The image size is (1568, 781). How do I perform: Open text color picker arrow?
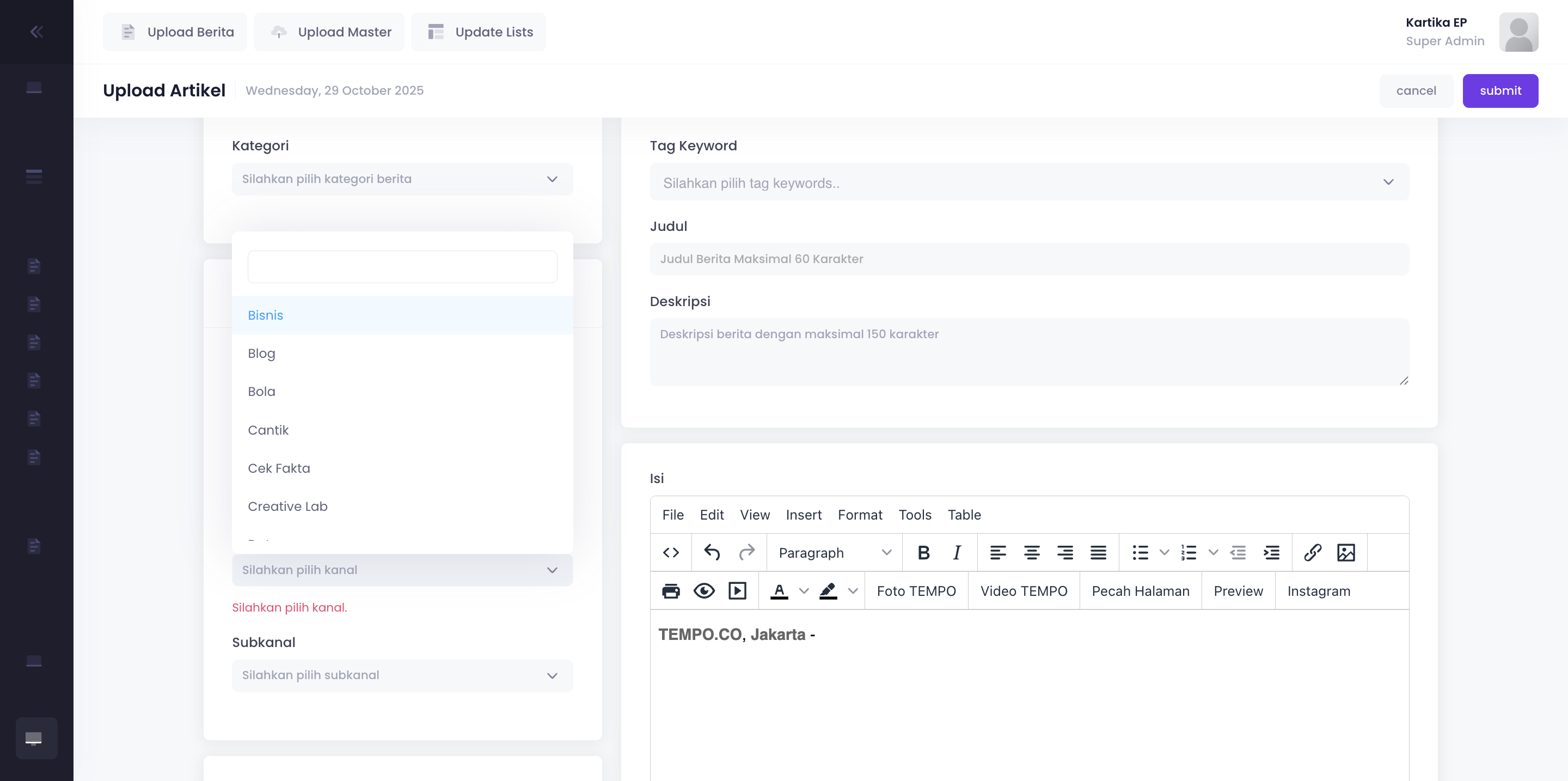tap(804, 591)
